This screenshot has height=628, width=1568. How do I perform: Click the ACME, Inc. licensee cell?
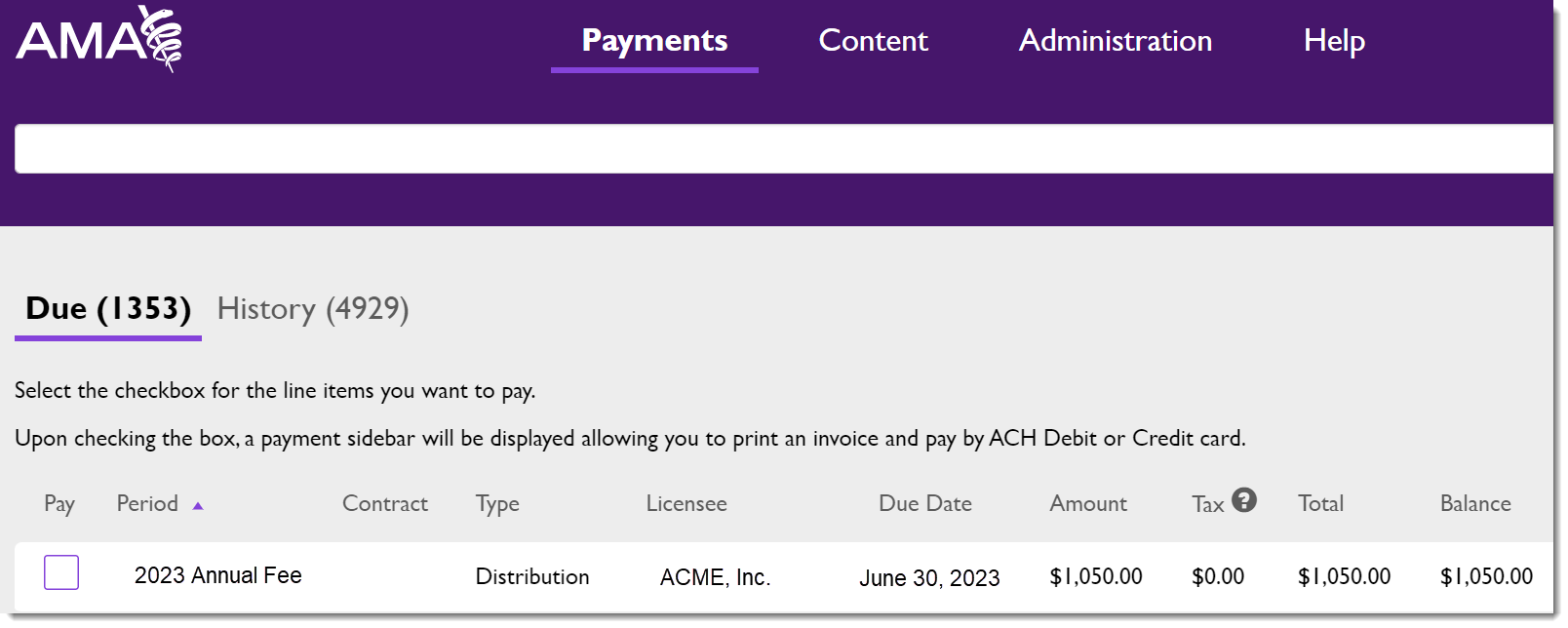pyautogui.click(x=716, y=577)
